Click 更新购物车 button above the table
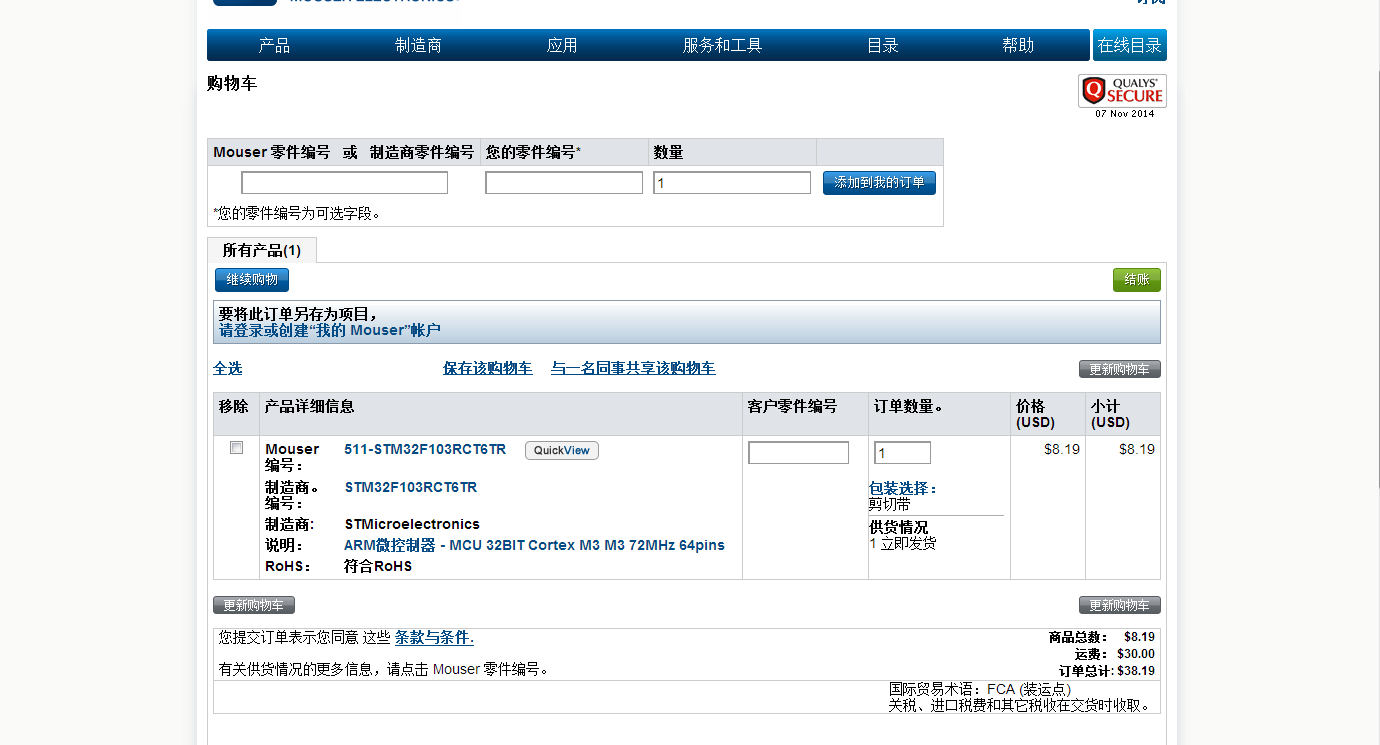The image size is (1380, 745). 1120,369
